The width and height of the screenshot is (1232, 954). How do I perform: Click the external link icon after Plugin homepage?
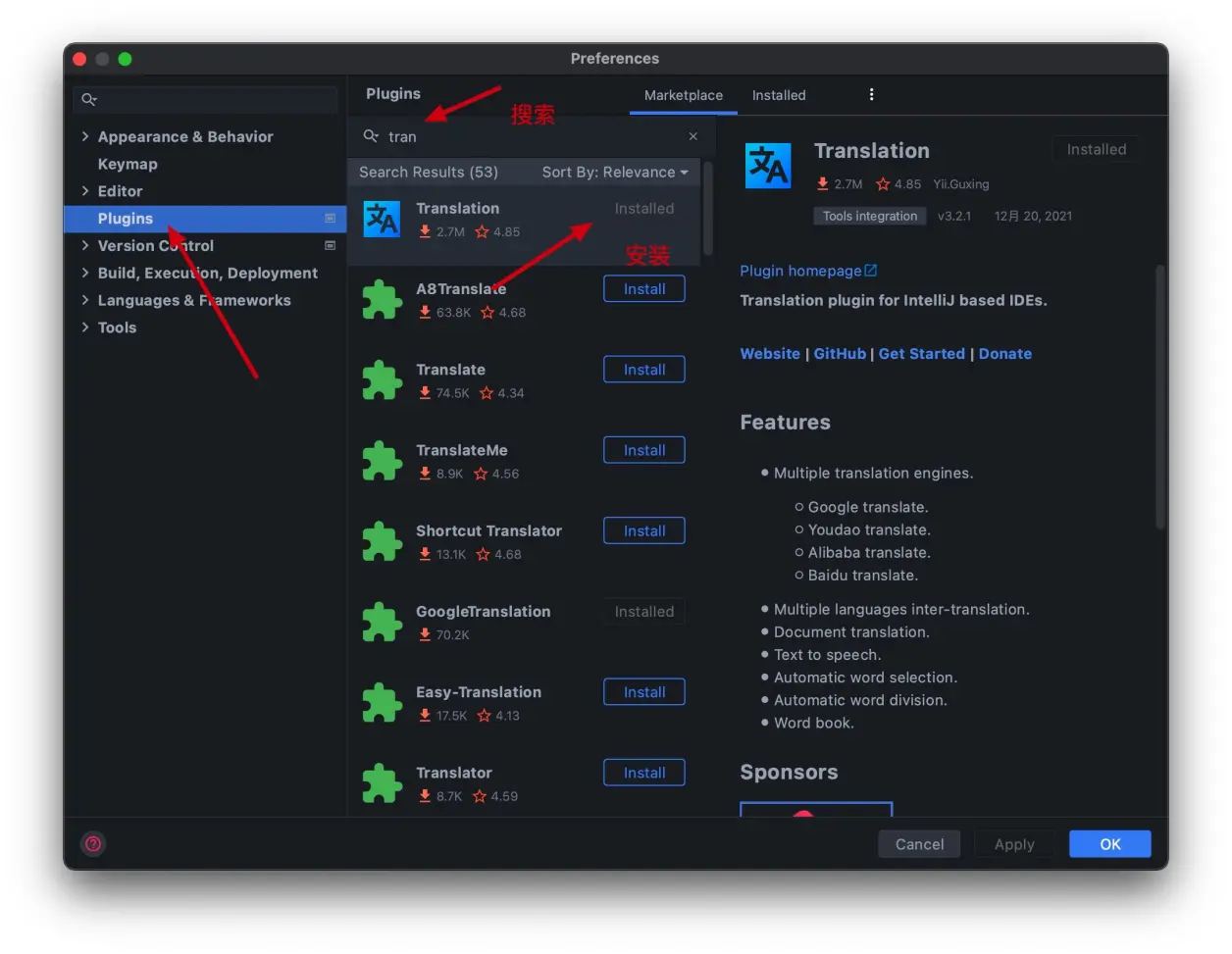coord(871,271)
